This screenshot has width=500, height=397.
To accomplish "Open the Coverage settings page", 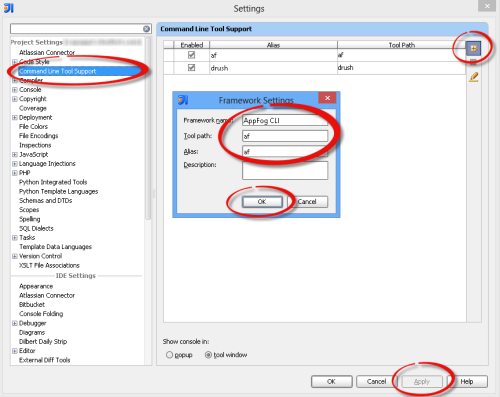I will (x=33, y=108).
